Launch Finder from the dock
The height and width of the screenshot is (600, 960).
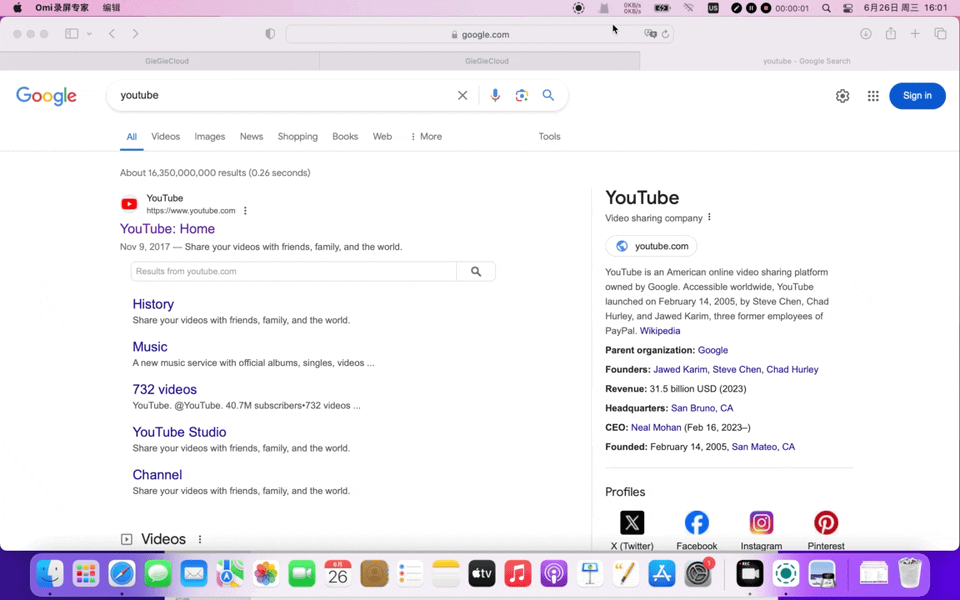(50, 574)
